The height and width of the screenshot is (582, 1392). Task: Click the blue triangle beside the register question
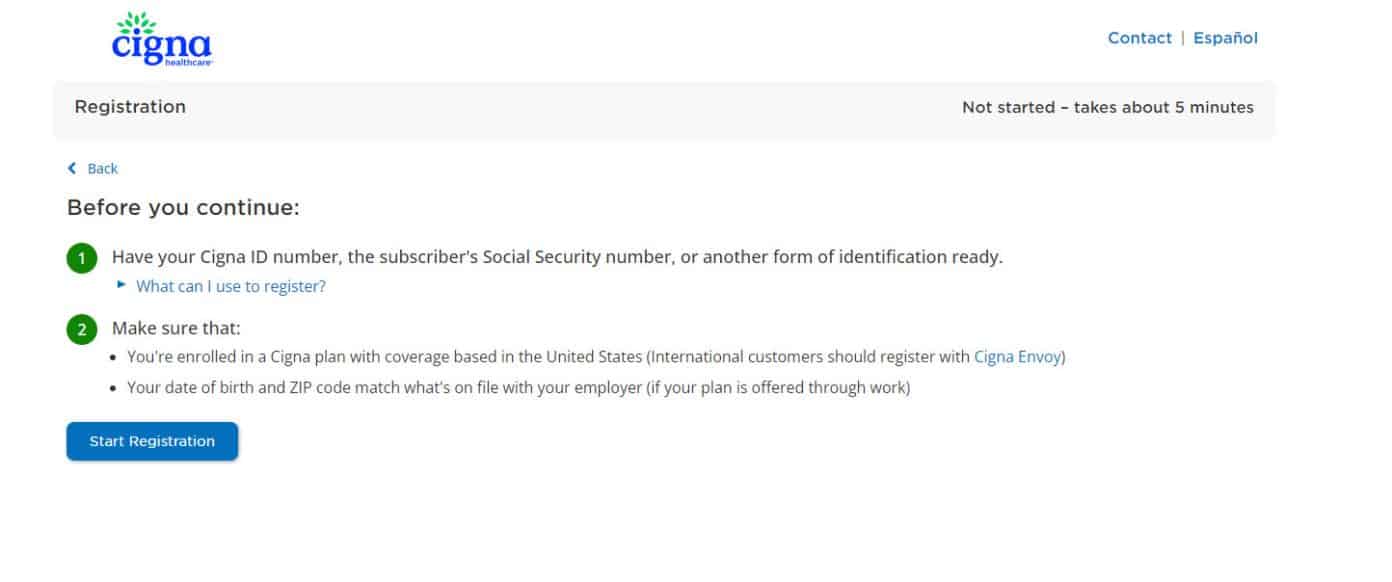pyautogui.click(x=121, y=286)
